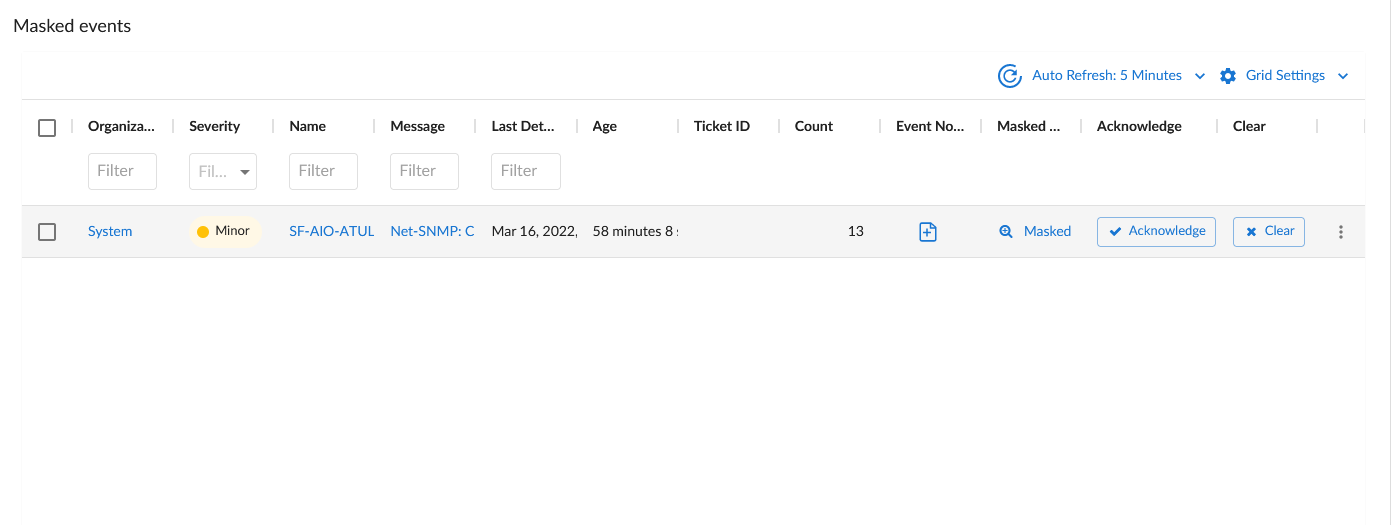Open the event note icon in row
The height and width of the screenshot is (525, 1391).
point(928,232)
